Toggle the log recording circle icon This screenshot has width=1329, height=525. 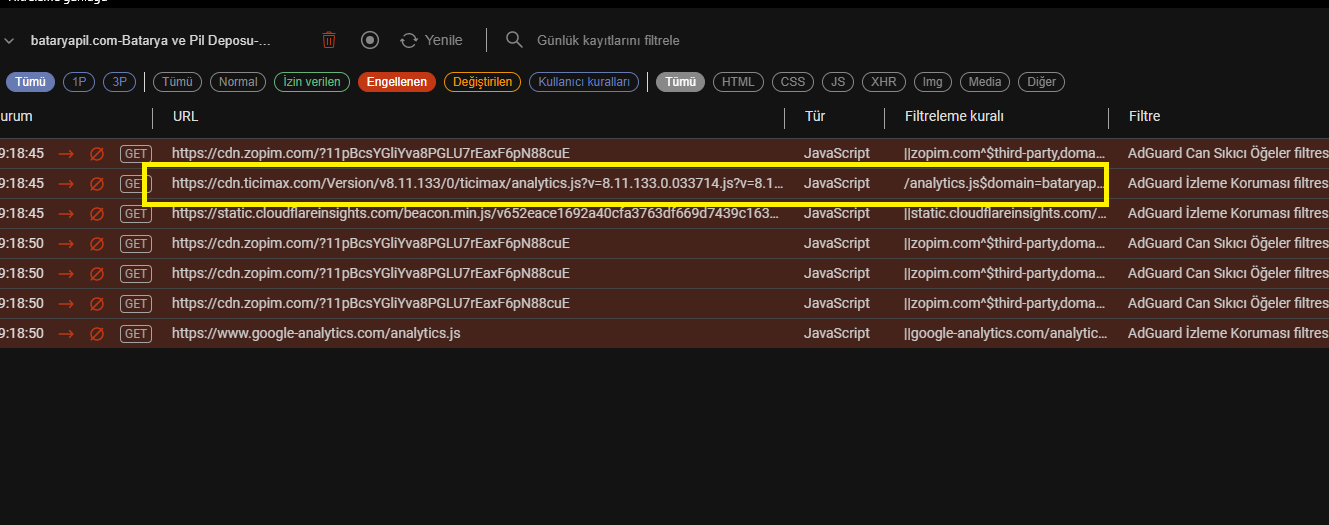pyautogui.click(x=370, y=40)
